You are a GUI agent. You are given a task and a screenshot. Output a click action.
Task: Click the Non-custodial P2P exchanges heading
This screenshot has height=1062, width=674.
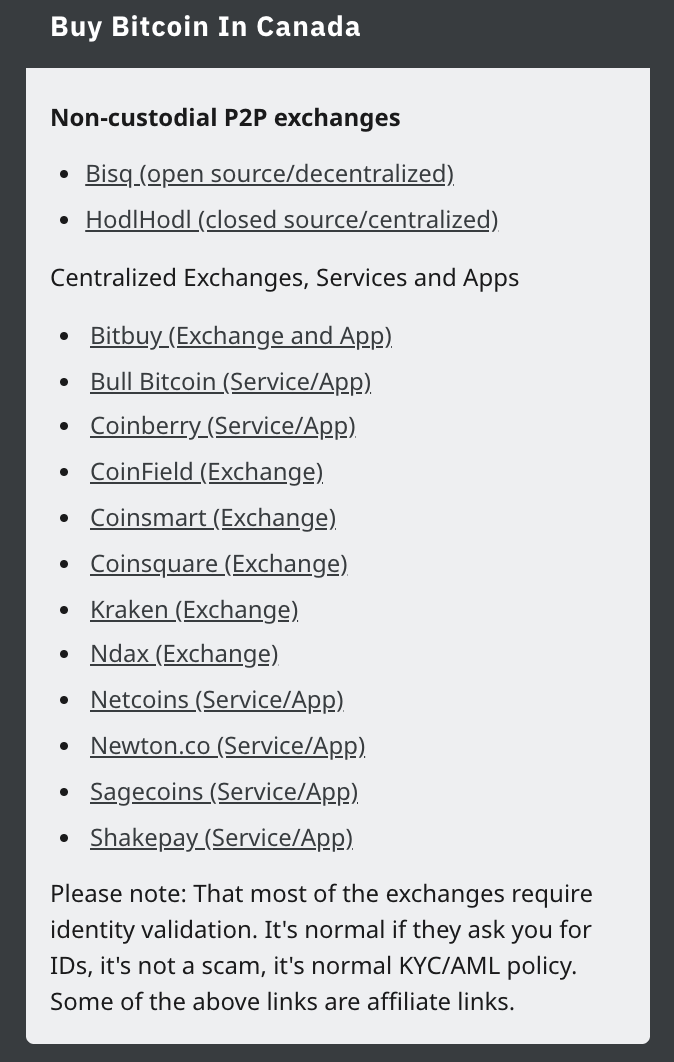coord(225,118)
